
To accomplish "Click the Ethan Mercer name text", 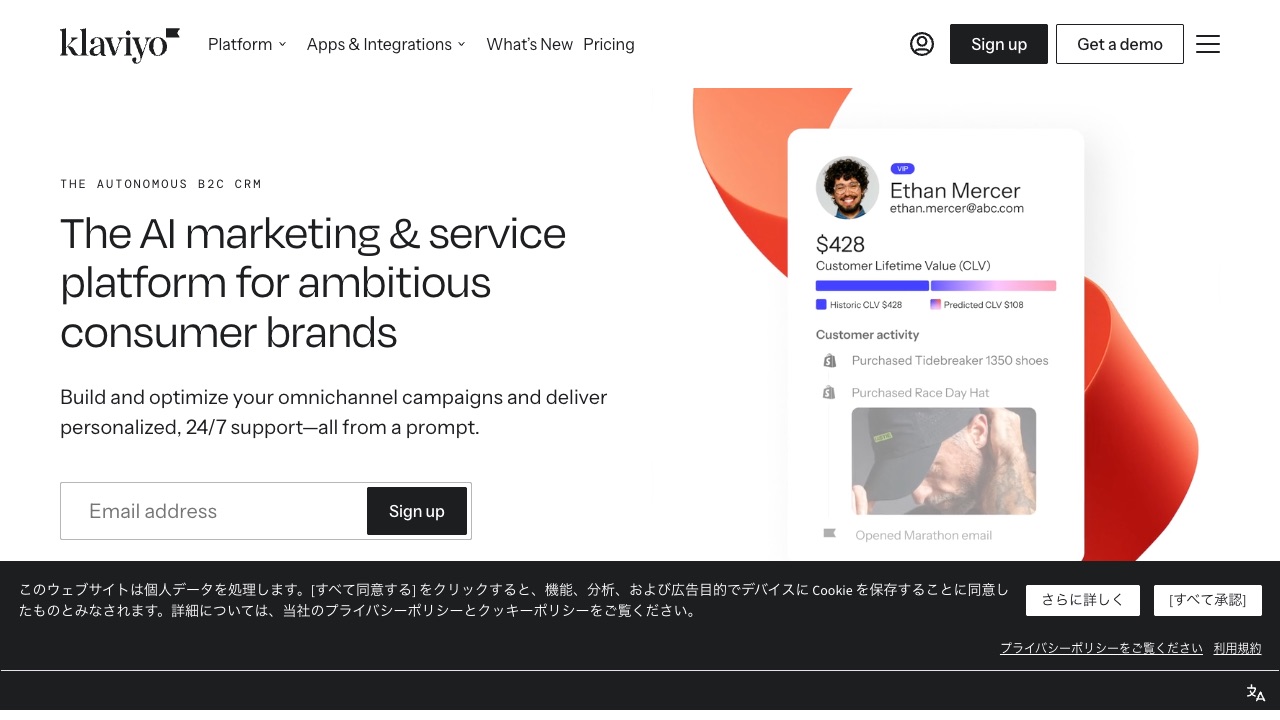I will click(955, 190).
